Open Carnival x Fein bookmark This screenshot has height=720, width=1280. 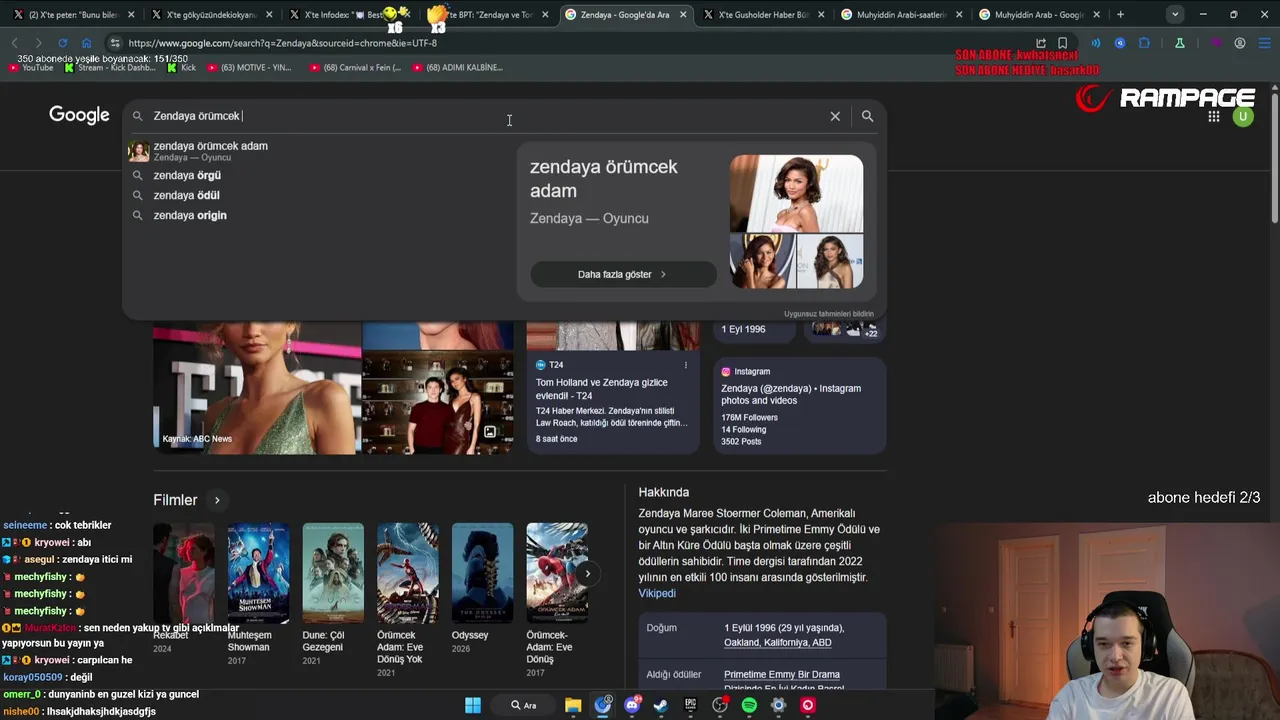(x=355, y=67)
